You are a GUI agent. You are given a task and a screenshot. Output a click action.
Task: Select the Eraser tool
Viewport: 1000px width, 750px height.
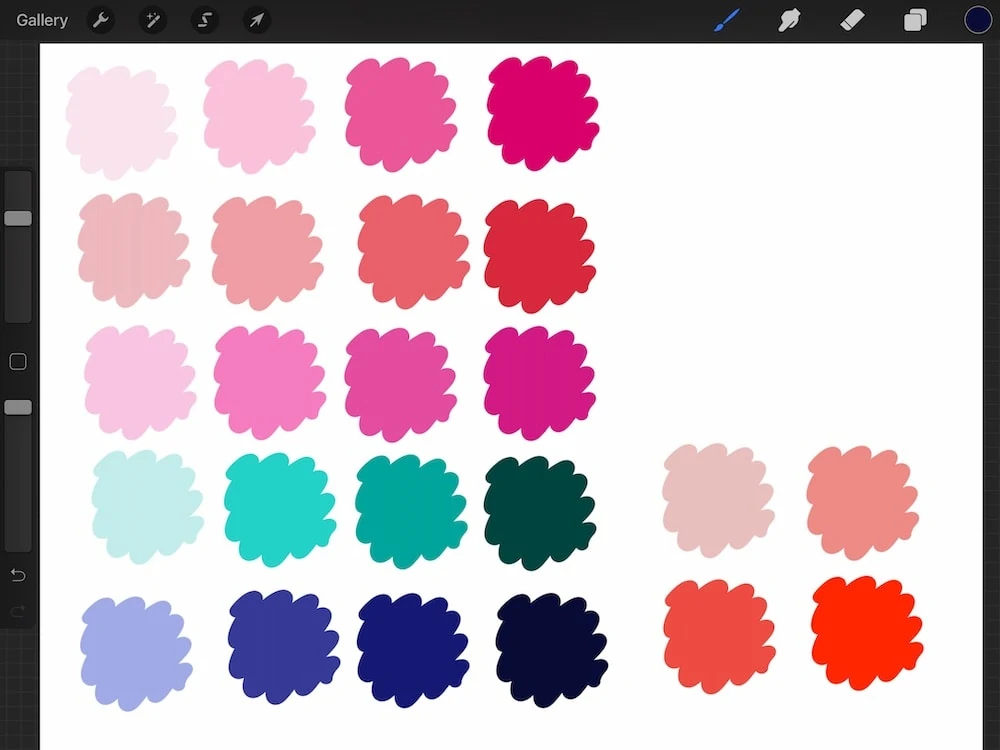point(852,20)
